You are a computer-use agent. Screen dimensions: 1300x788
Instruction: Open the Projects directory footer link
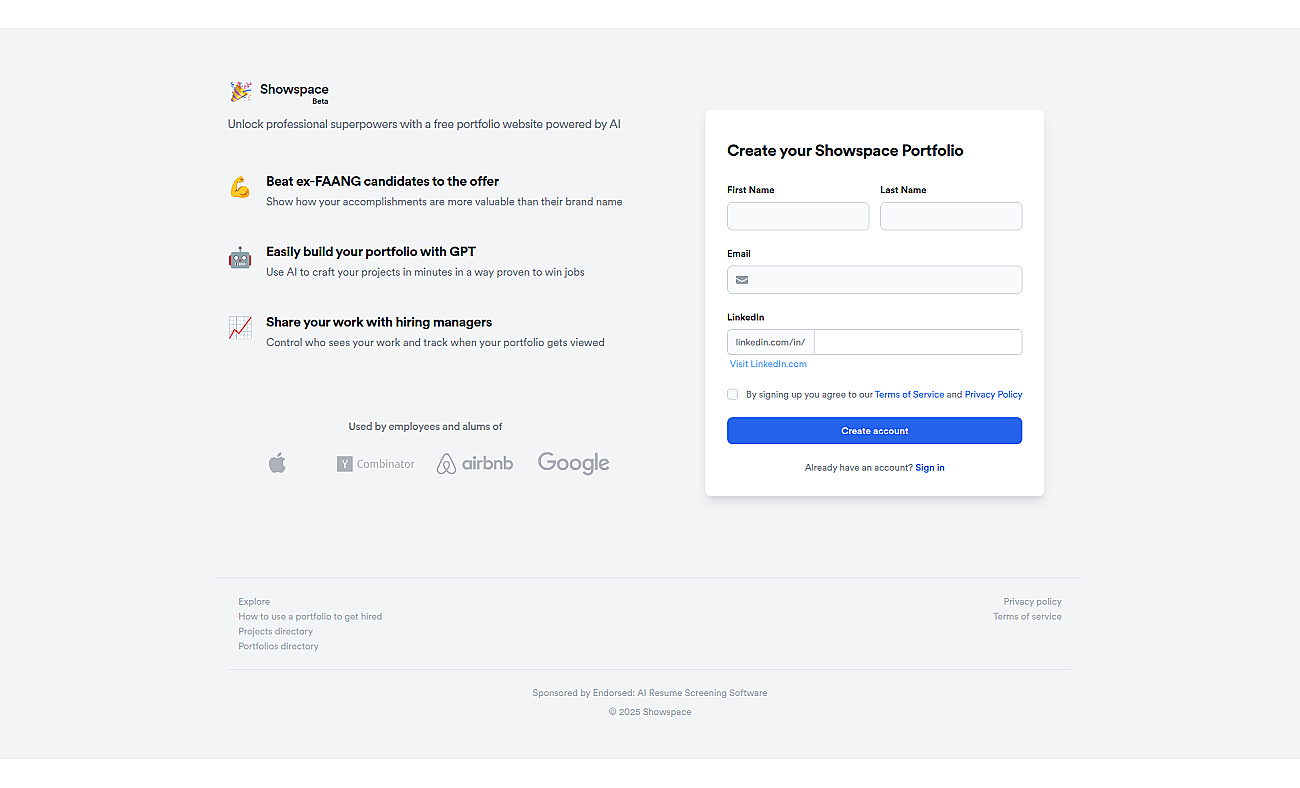pyautogui.click(x=275, y=632)
